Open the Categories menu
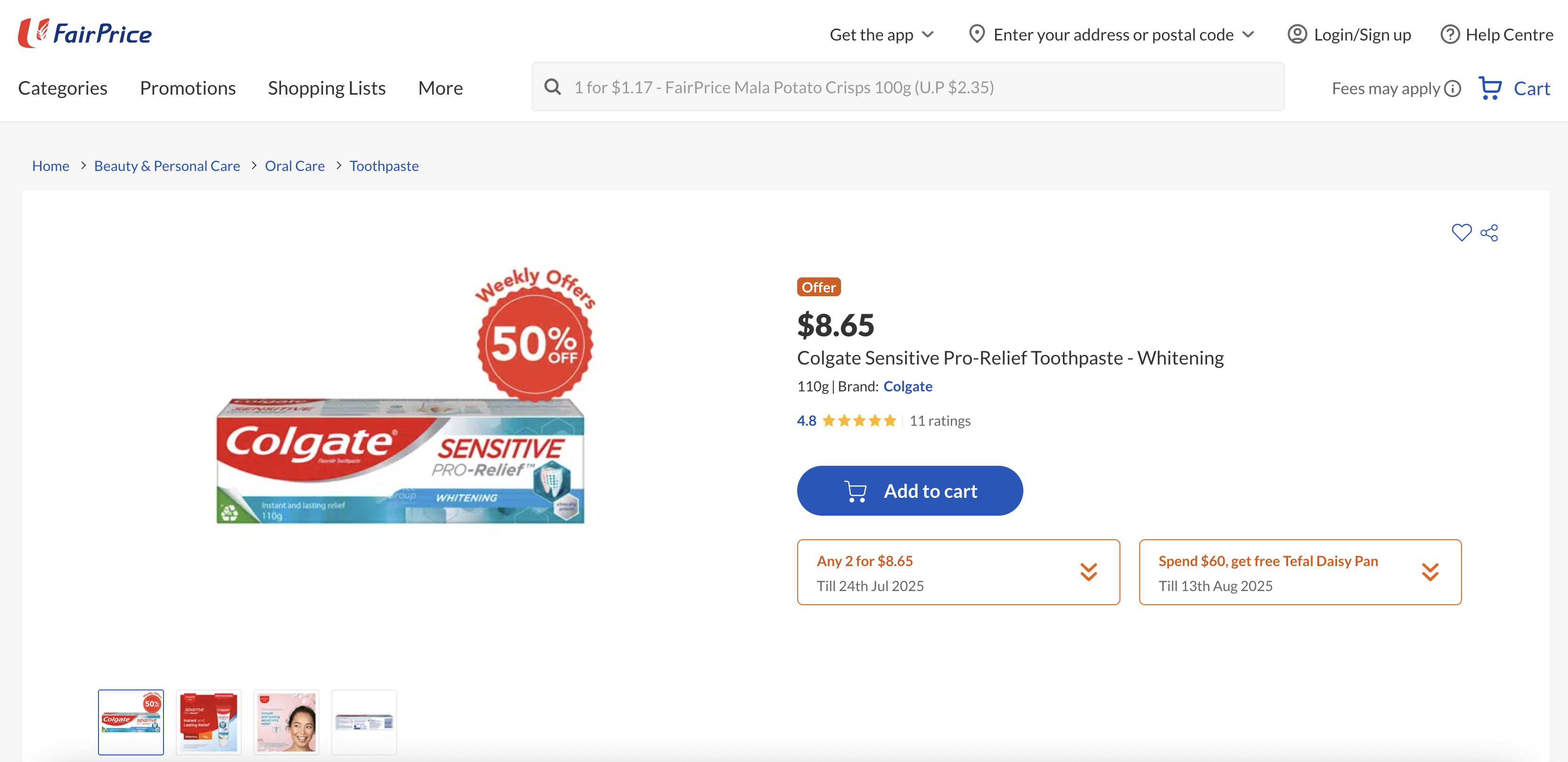This screenshot has height=762, width=1568. point(63,88)
